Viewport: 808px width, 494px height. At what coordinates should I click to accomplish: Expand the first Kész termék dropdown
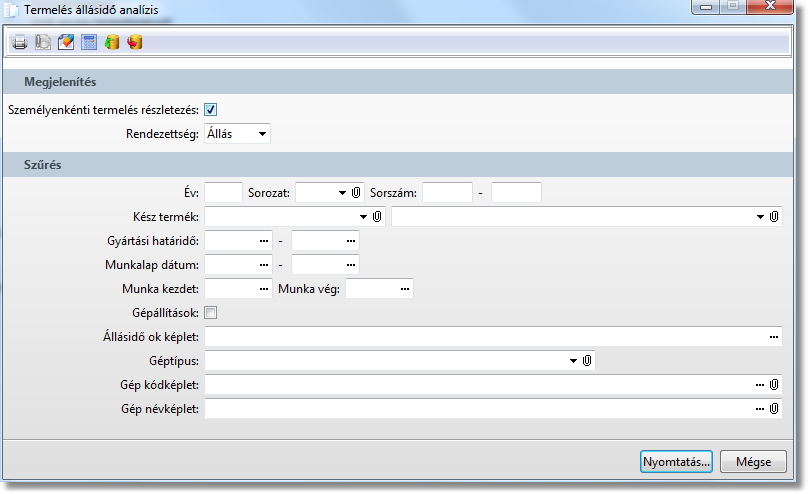click(363, 217)
